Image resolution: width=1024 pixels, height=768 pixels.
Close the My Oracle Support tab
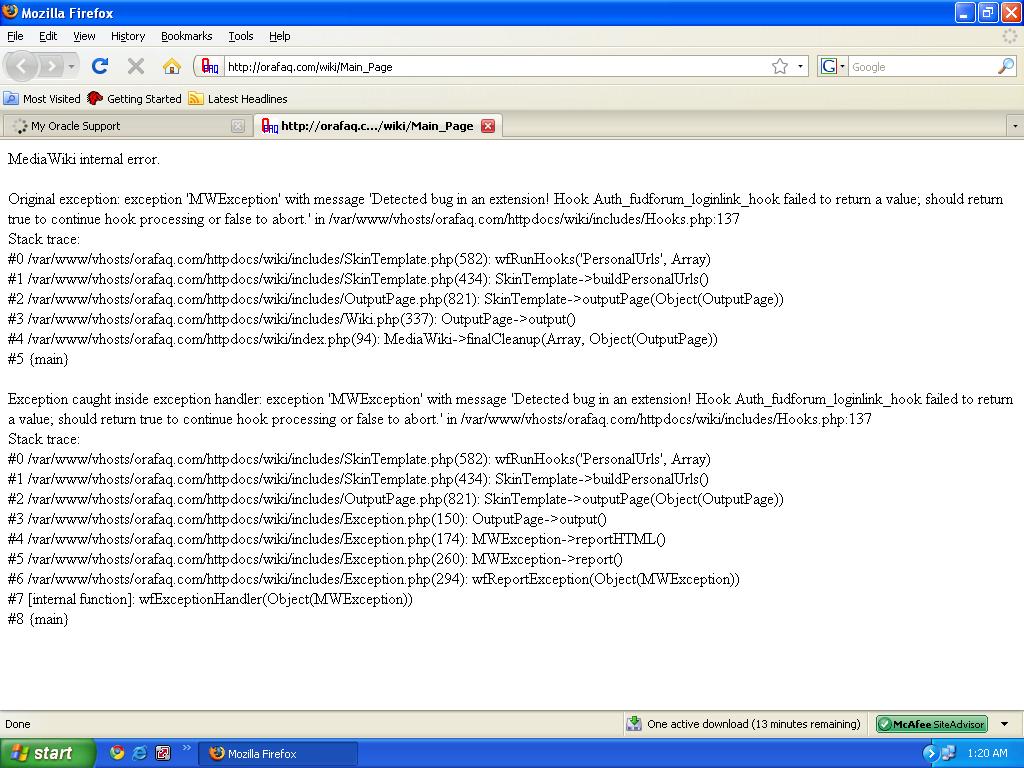pos(238,126)
